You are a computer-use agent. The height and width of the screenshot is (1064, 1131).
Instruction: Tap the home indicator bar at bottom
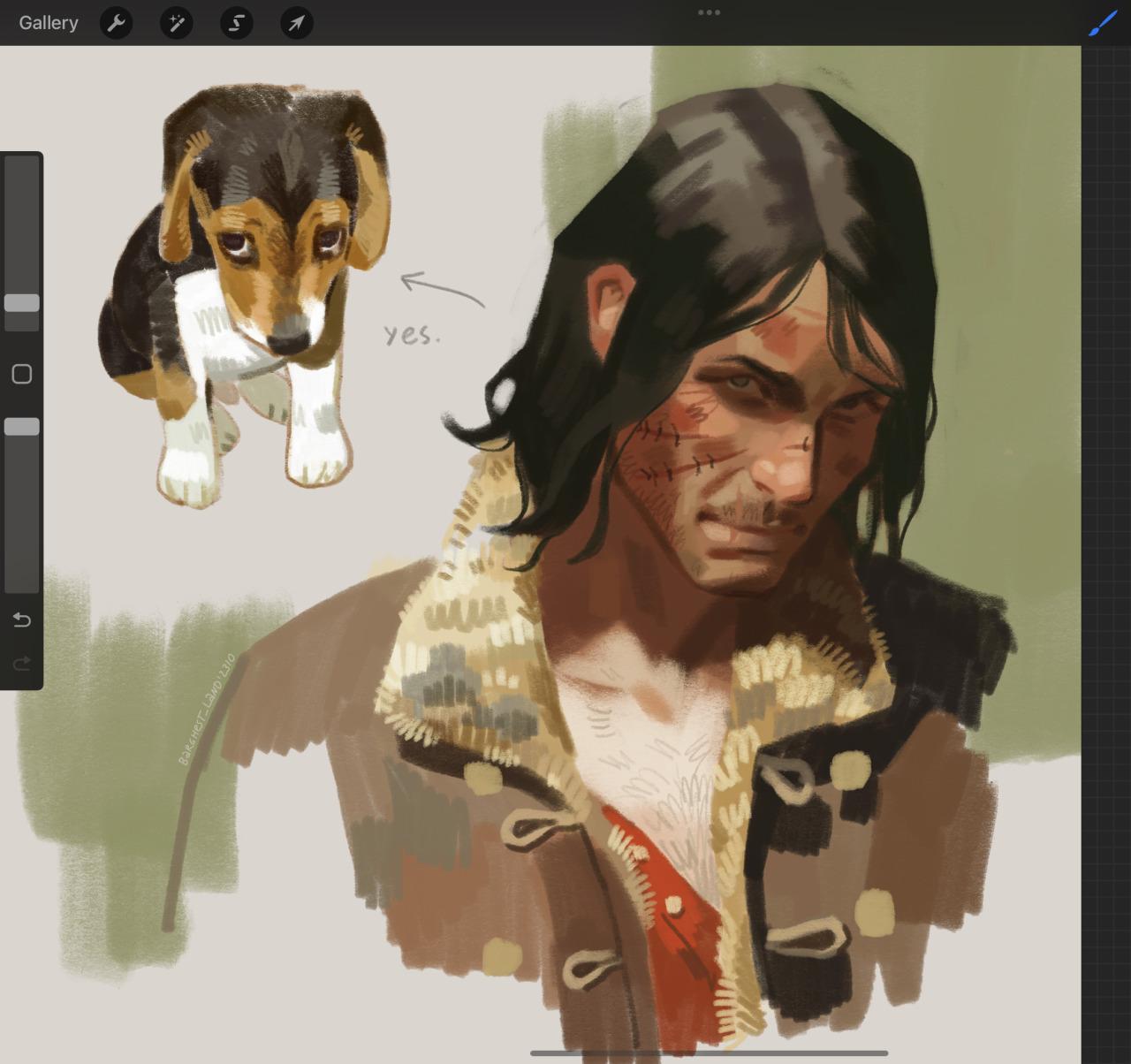709,1053
